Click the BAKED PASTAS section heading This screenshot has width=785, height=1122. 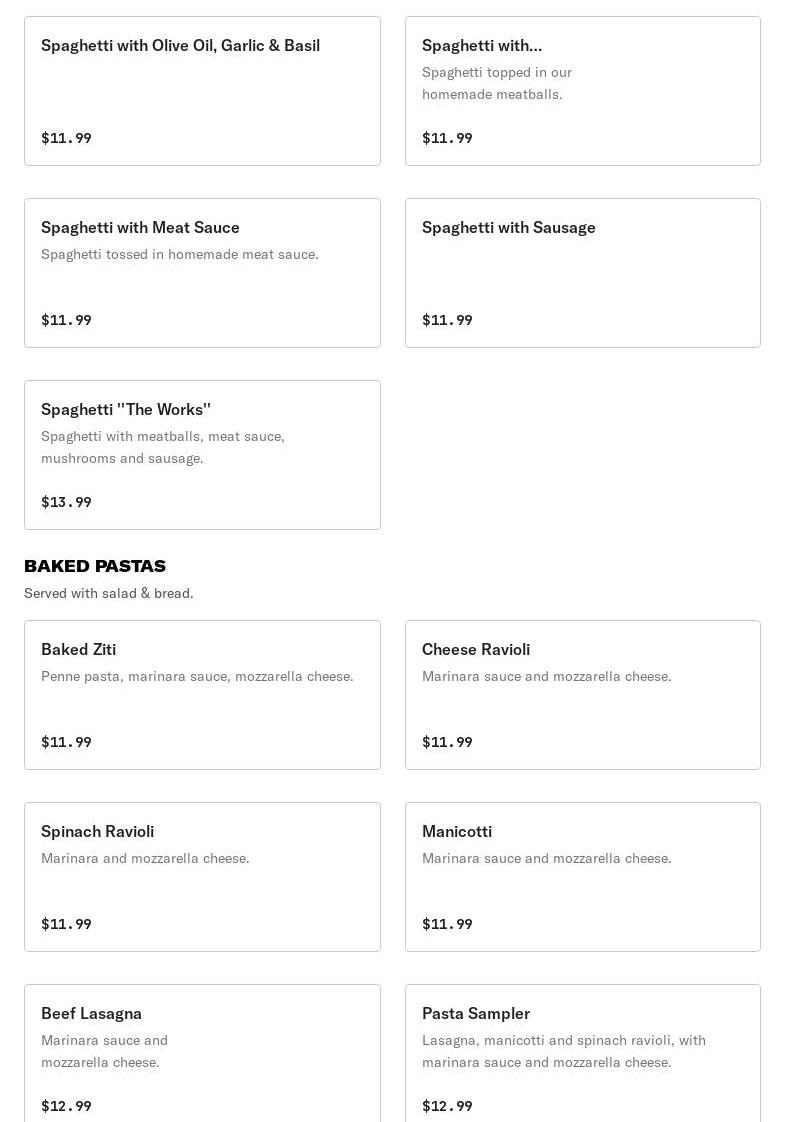pos(95,566)
